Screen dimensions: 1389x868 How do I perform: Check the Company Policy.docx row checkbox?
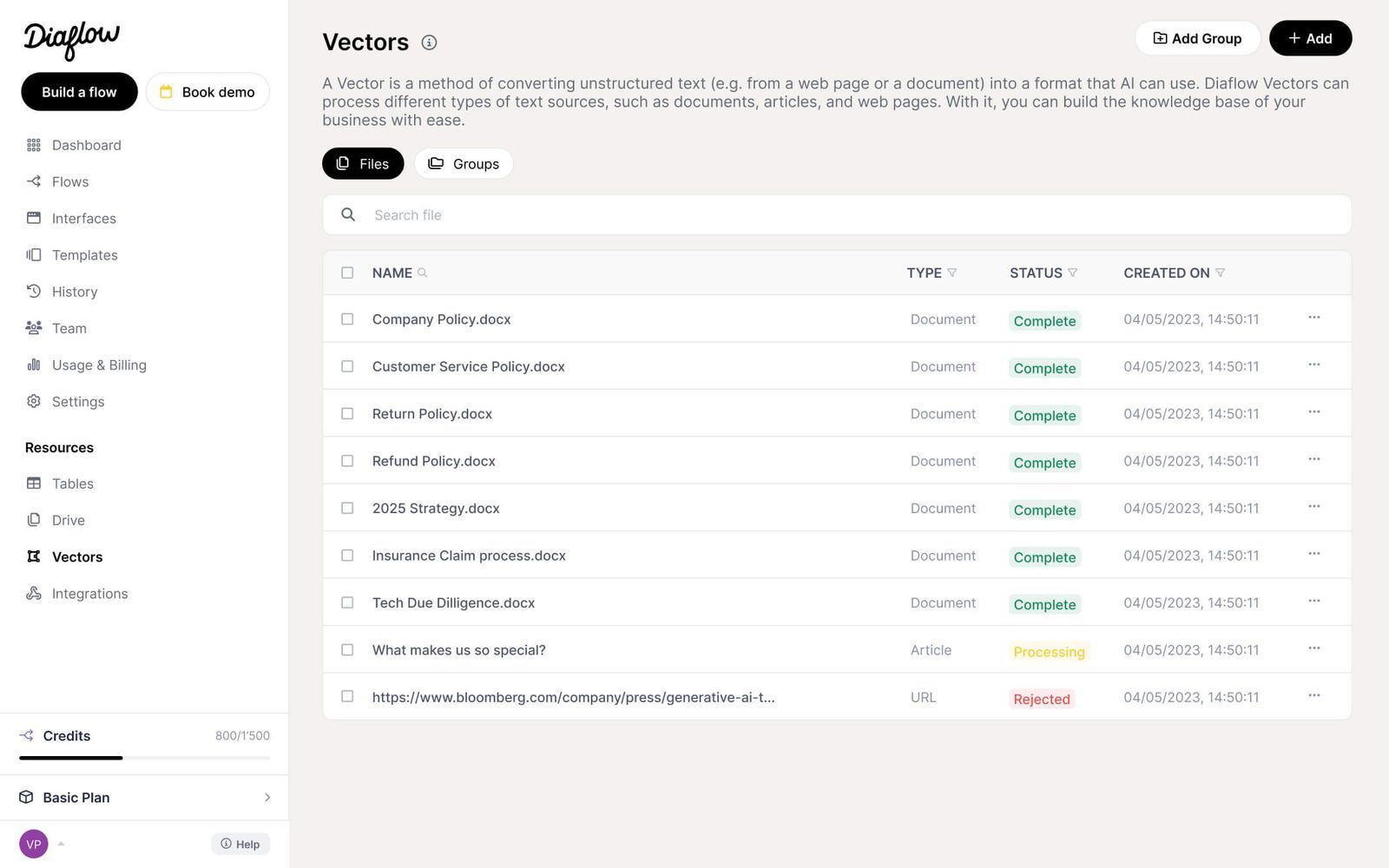(x=347, y=319)
